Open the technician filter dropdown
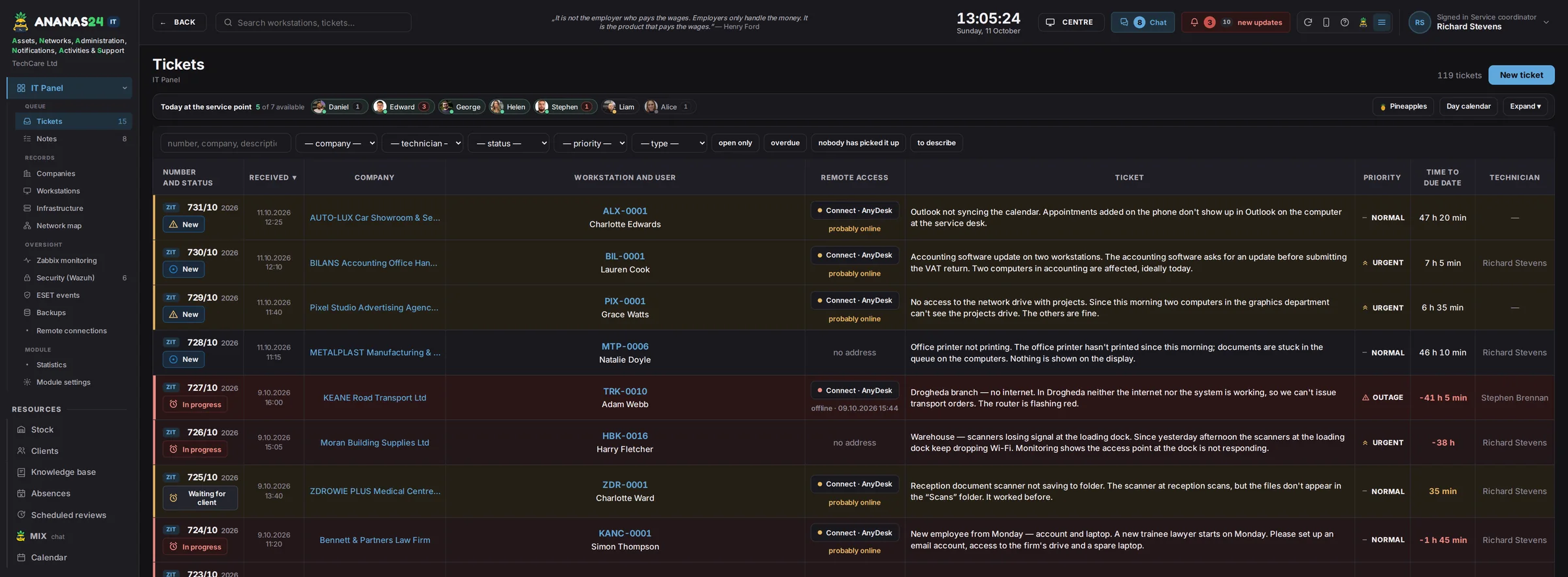 click(422, 143)
